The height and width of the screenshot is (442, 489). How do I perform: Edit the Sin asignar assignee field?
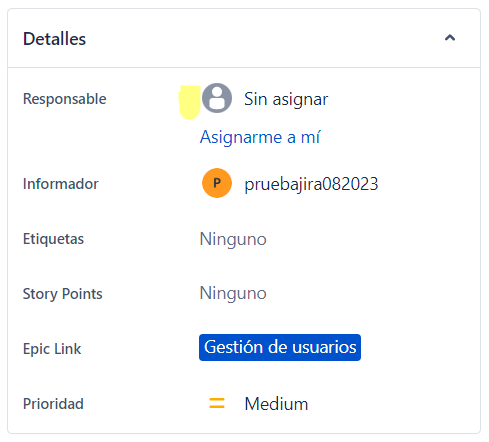coord(286,99)
